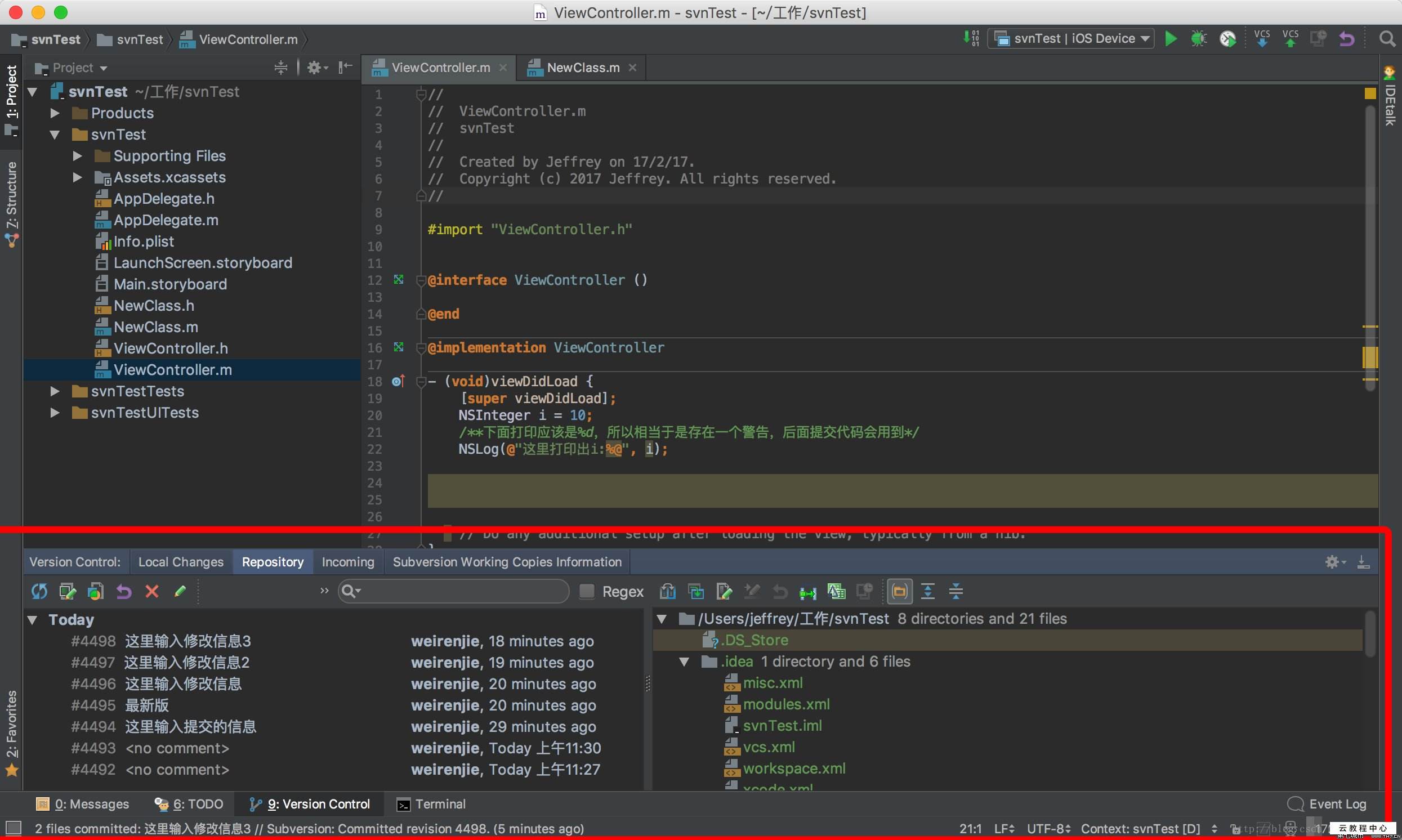The width and height of the screenshot is (1402, 840).
Task: Hide the Project panel using the collapse icon
Action: (345, 68)
